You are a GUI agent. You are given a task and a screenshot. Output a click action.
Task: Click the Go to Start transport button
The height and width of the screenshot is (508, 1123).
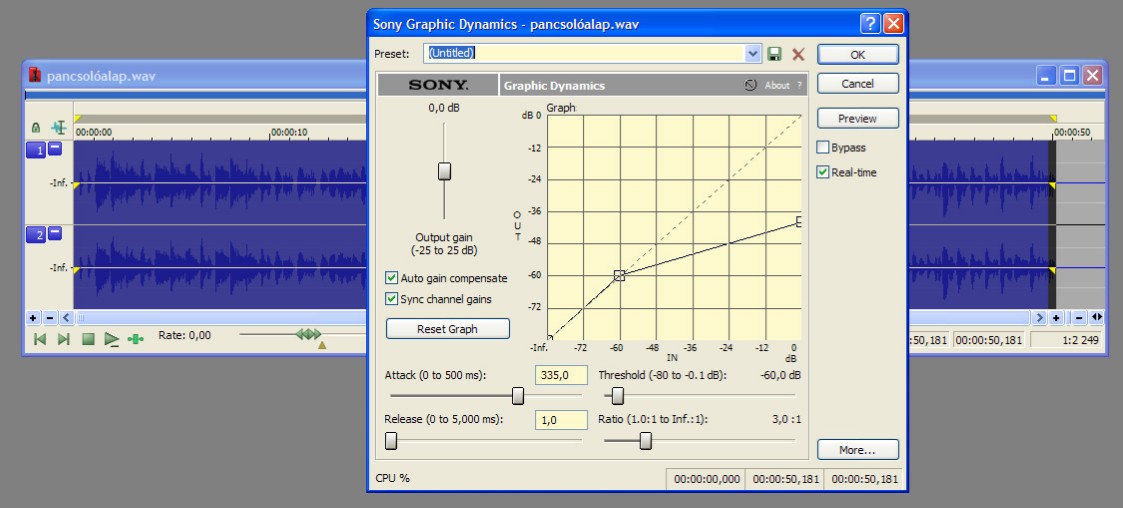(40, 339)
